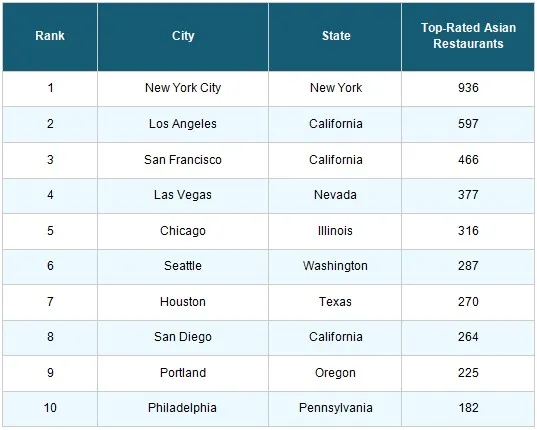The width and height of the screenshot is (537, 430).
Task: Click the Rank column header
Action: 50,36
